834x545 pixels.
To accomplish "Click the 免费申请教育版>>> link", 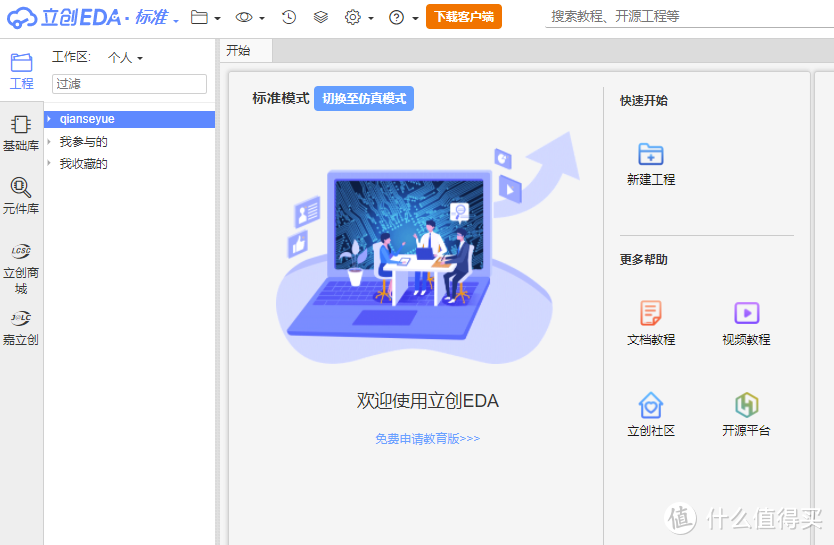I will coord(428,439).
